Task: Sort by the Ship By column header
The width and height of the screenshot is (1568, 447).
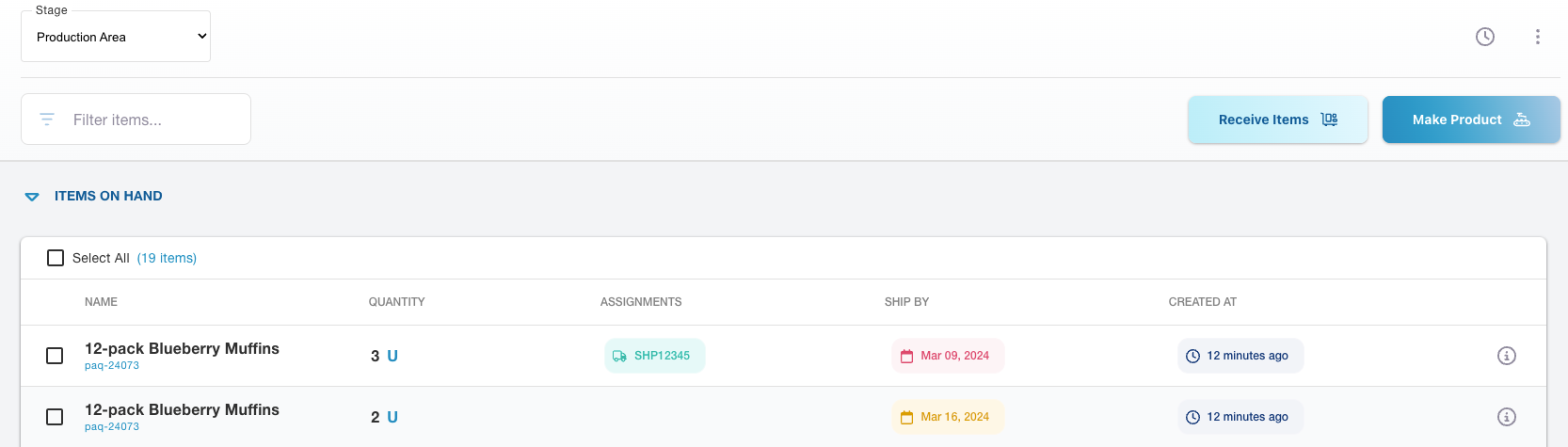Action: tap(905, 302)
